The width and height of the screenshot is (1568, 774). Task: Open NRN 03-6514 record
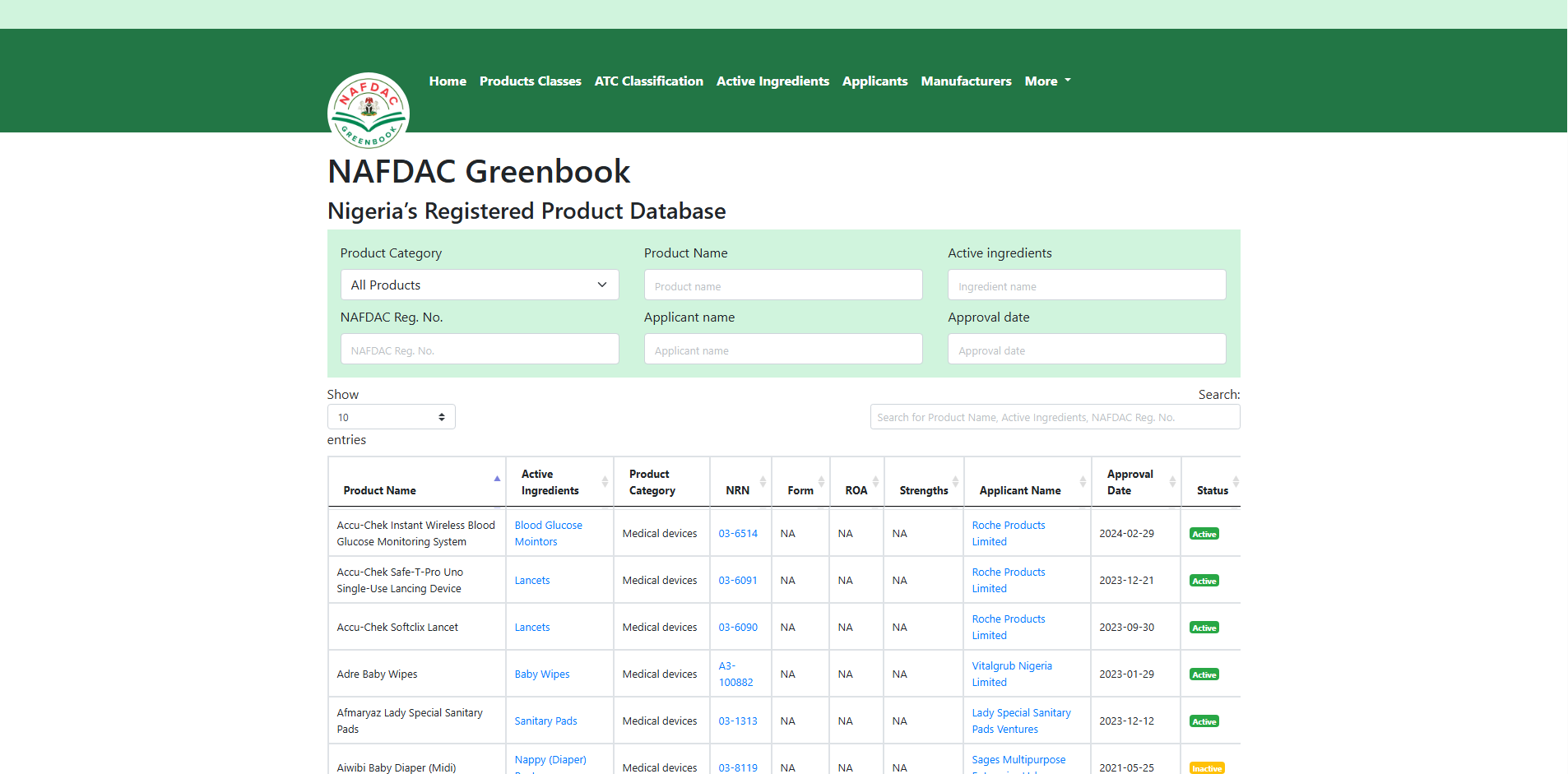point(738,533)
